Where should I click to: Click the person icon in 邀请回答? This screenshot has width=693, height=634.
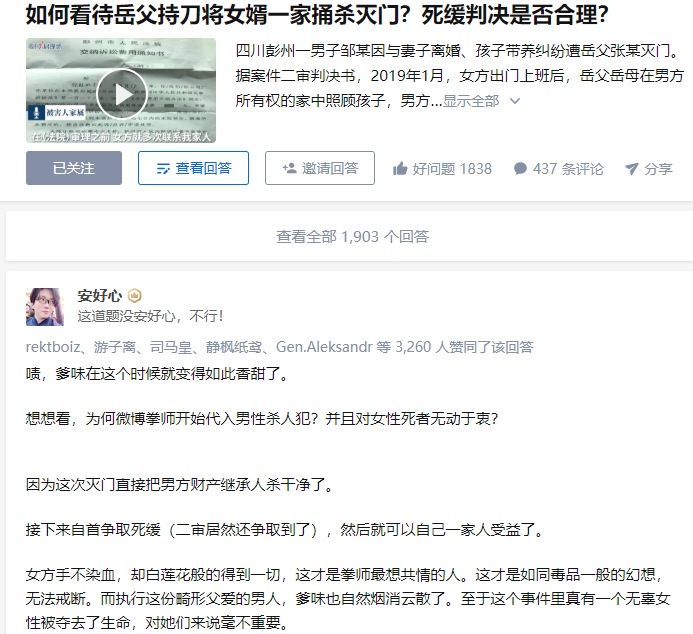[x=289, y=168]
